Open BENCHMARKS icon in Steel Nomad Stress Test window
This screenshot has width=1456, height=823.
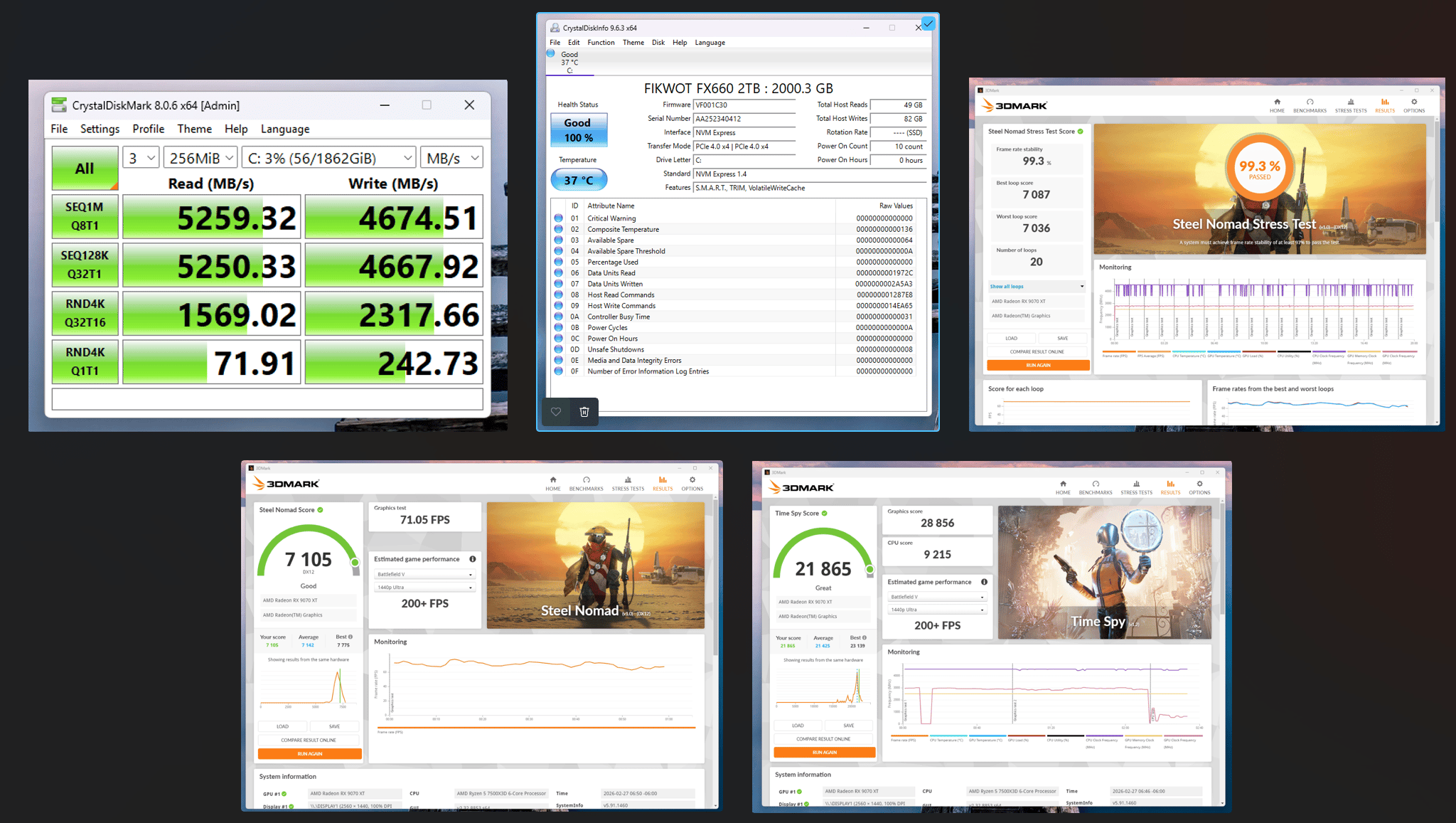coord(1310,102)
